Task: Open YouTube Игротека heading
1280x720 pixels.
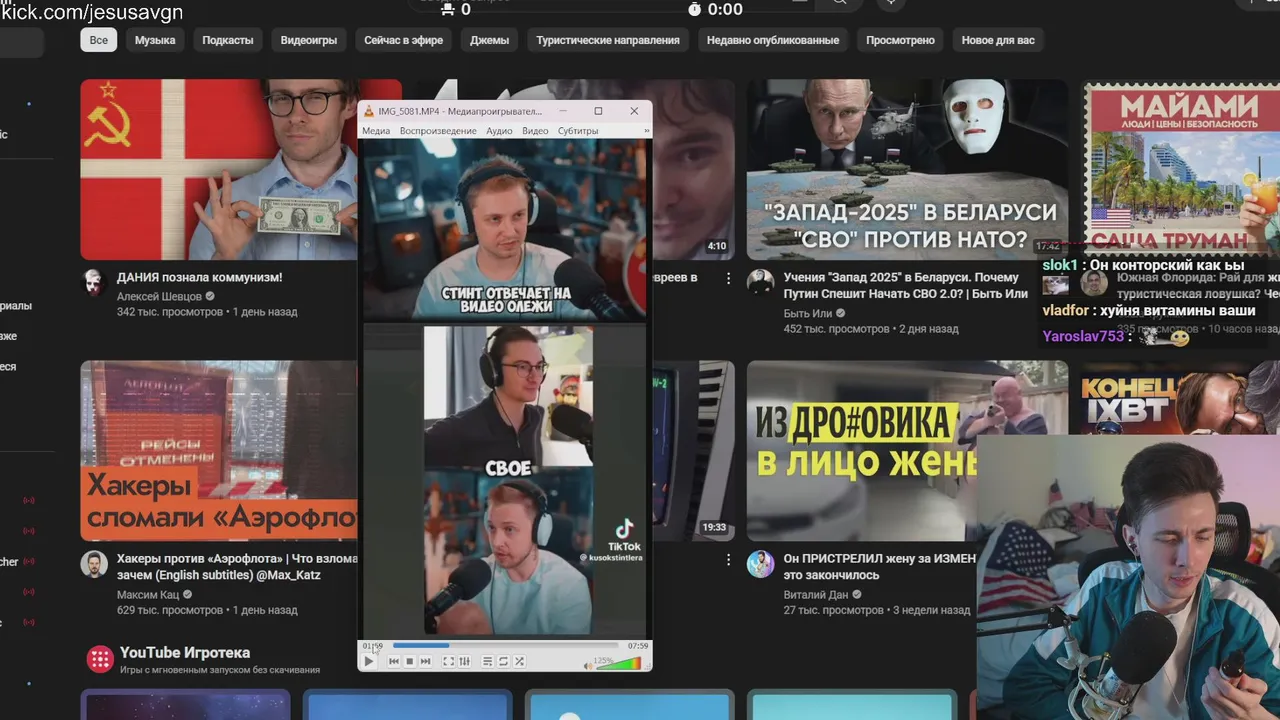Action: click(x=185, y=653)
